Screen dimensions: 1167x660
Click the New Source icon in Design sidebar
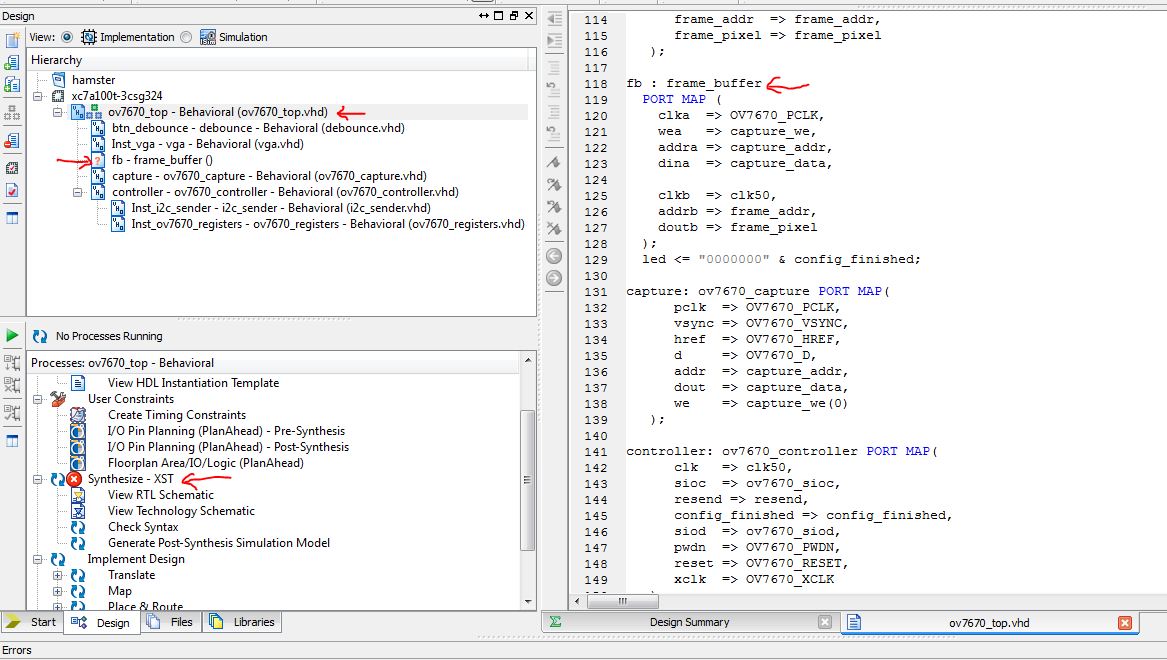pos(12,41)
